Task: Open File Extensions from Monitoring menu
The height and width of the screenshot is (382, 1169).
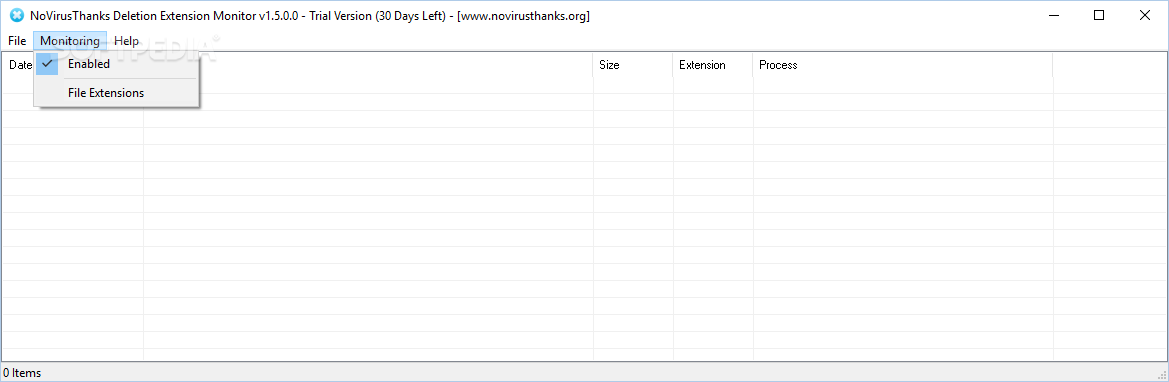Action: click(117, 93)
